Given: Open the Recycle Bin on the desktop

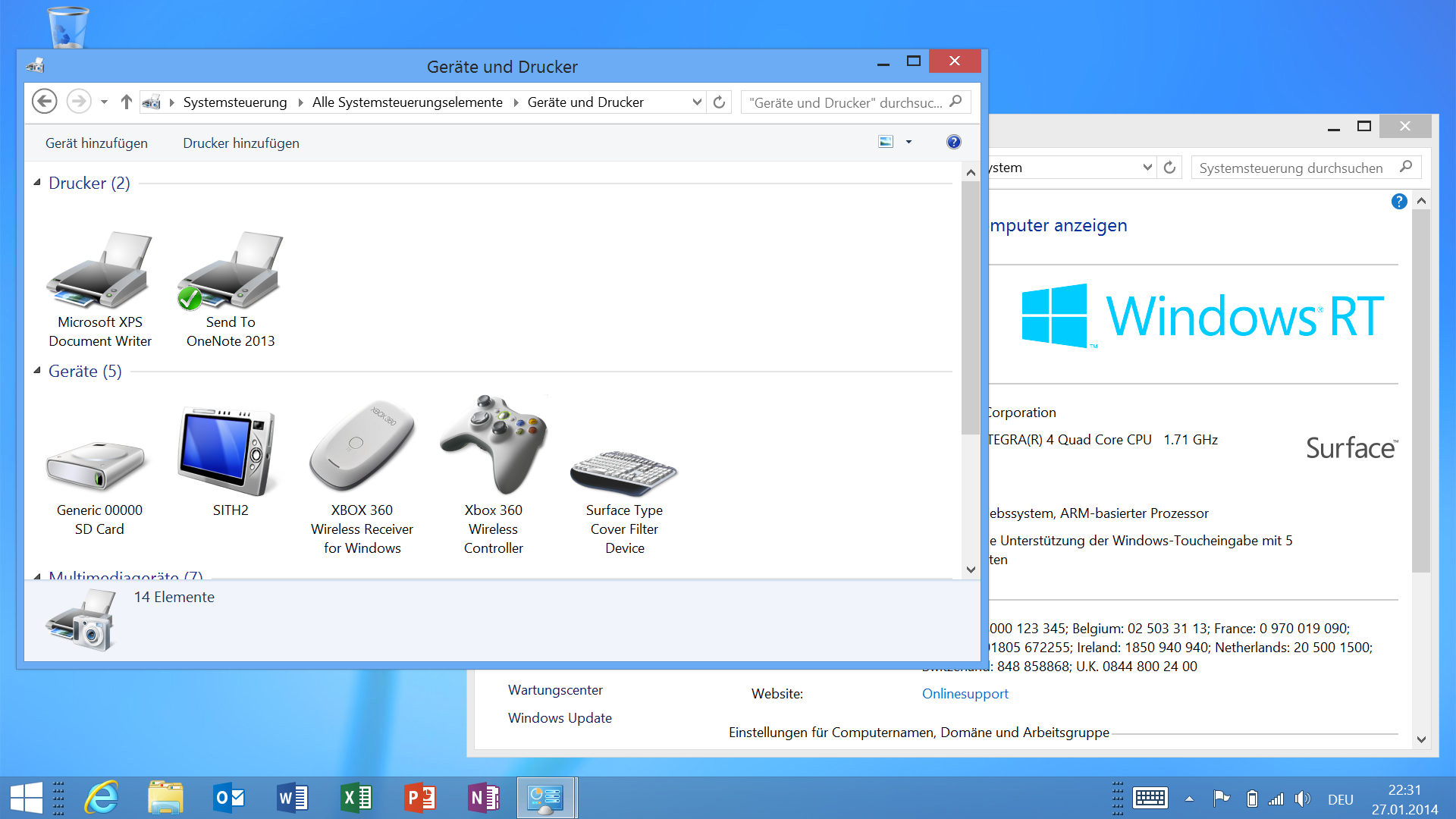Looking at the screenshot, I should (68, 27).
